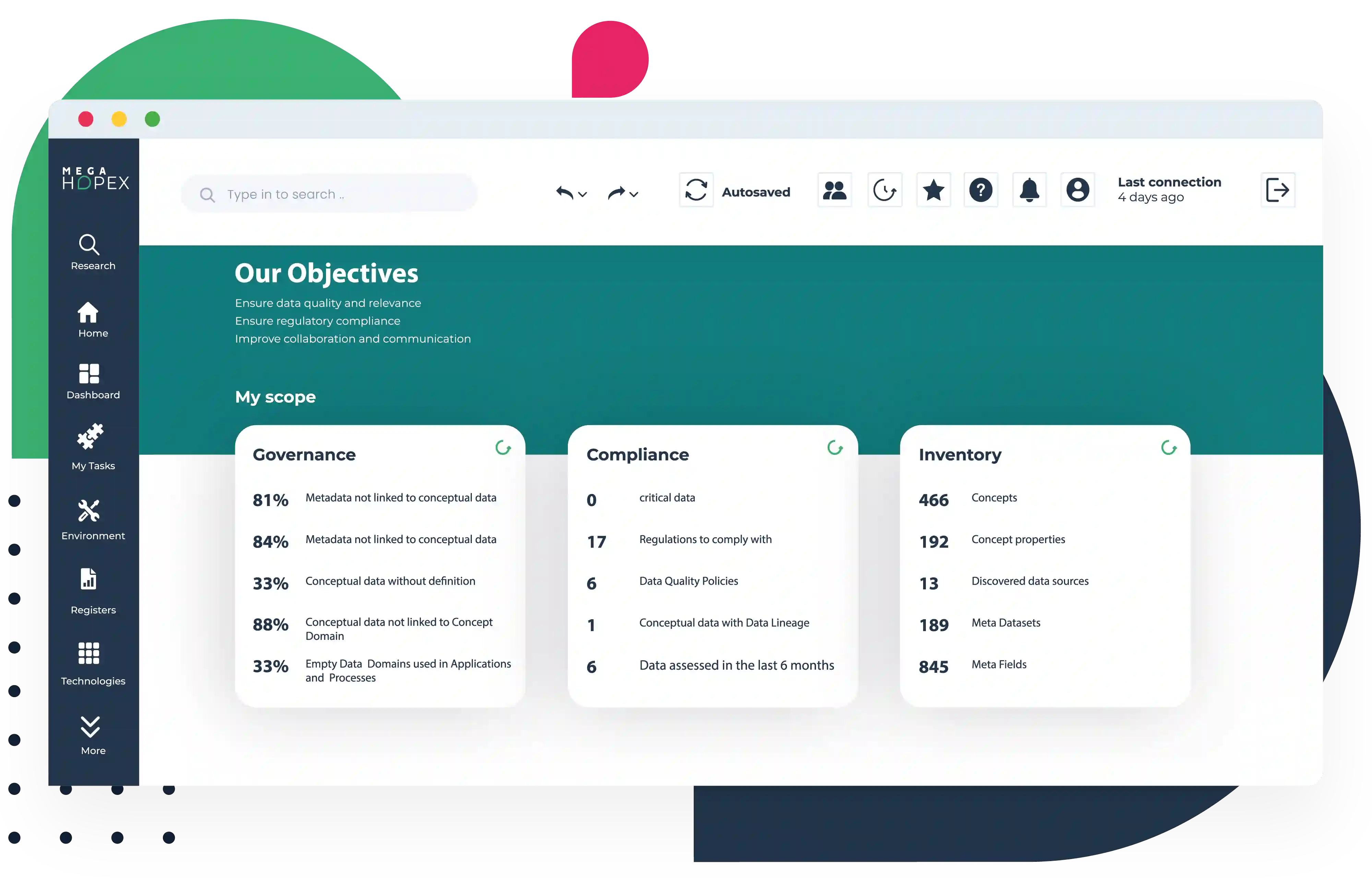This screenshot has width=1372, height=881.
Task: Select the Governance card refresh button
Action: [503, 447]
